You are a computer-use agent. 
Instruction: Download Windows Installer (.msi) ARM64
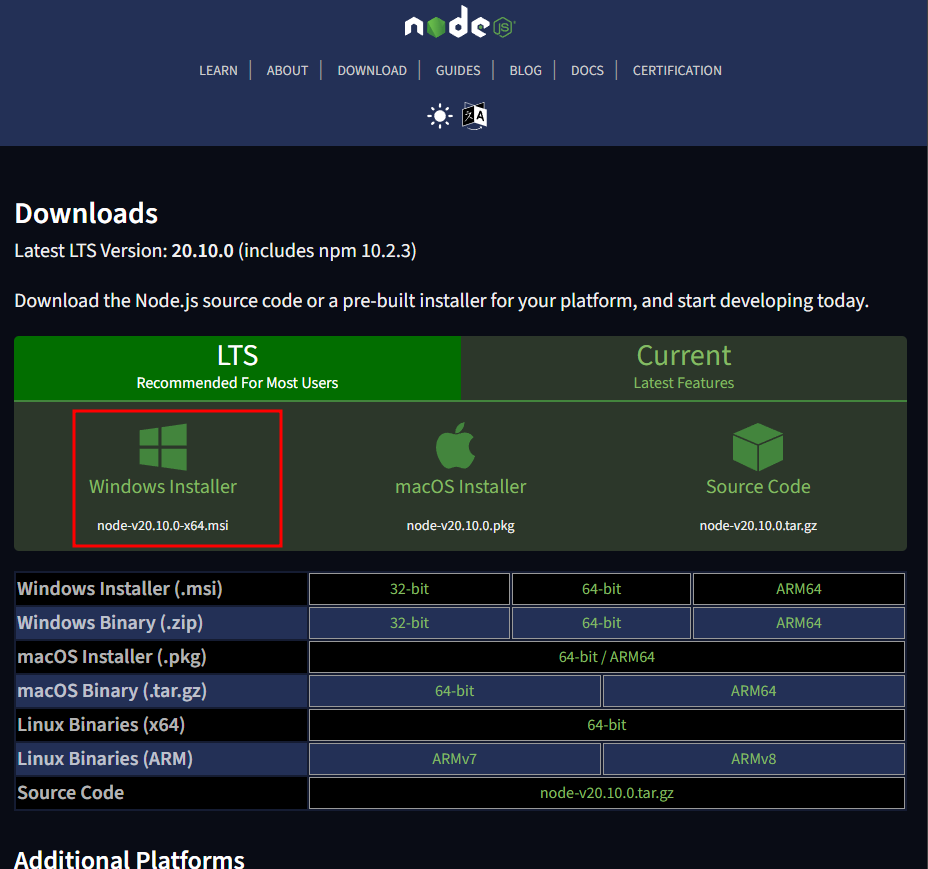coord(799,589)
